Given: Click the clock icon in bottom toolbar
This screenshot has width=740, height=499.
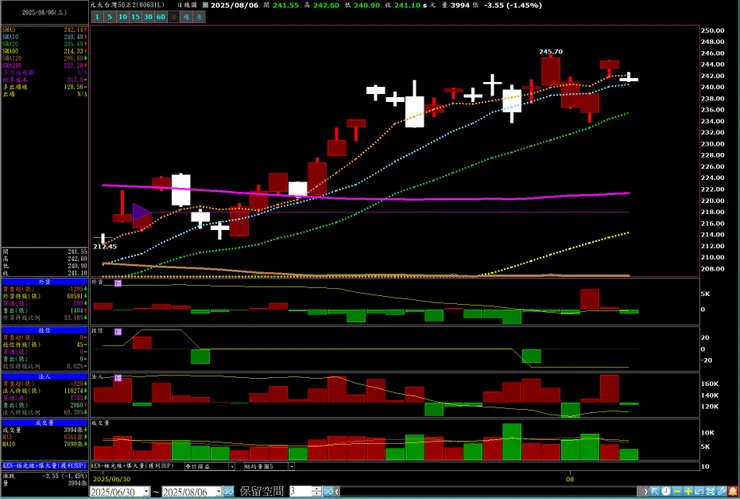Looking at the screenshot, I should 666,491.
